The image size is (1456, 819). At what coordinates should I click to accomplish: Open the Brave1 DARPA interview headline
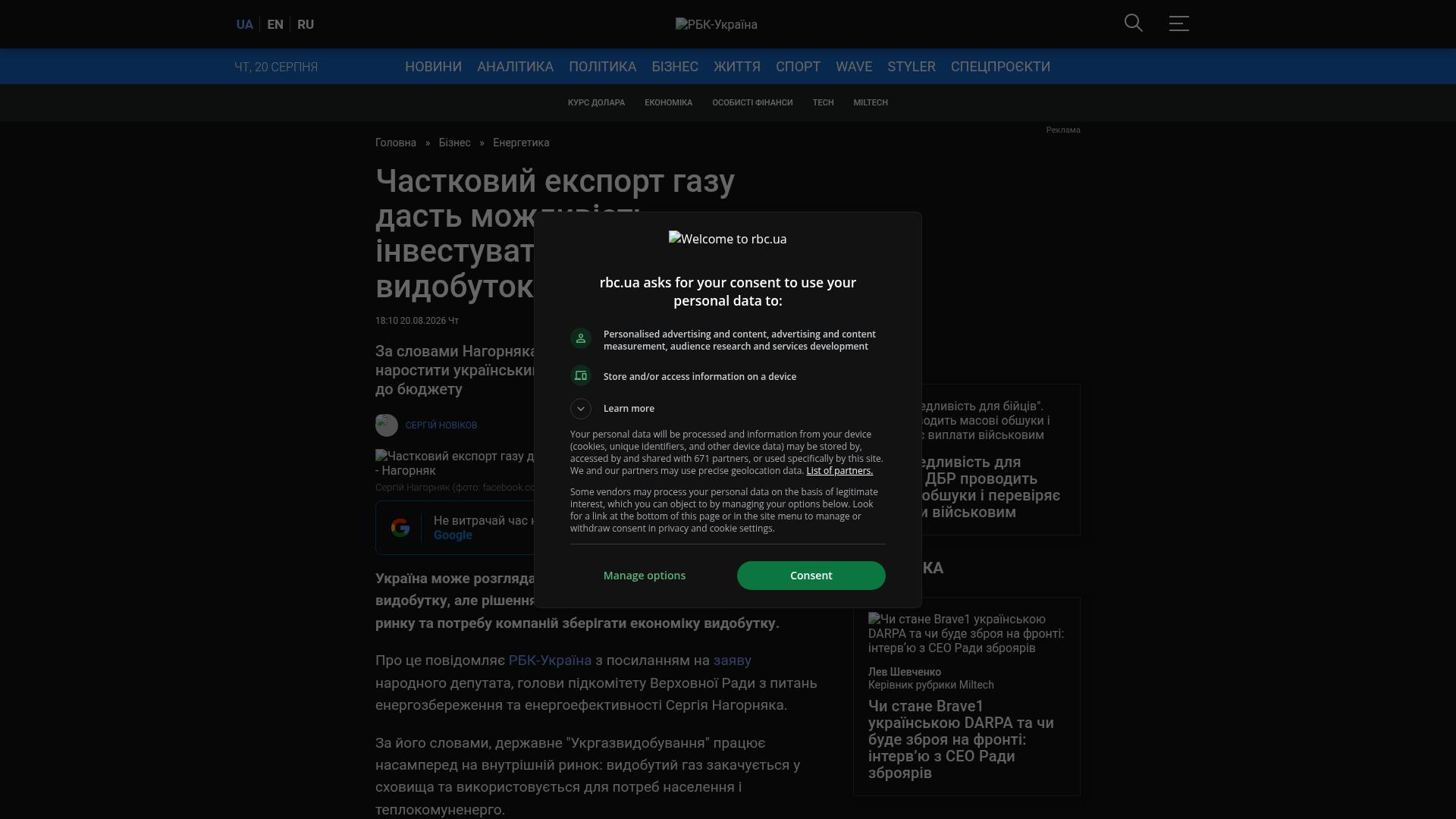pos(961,739)
